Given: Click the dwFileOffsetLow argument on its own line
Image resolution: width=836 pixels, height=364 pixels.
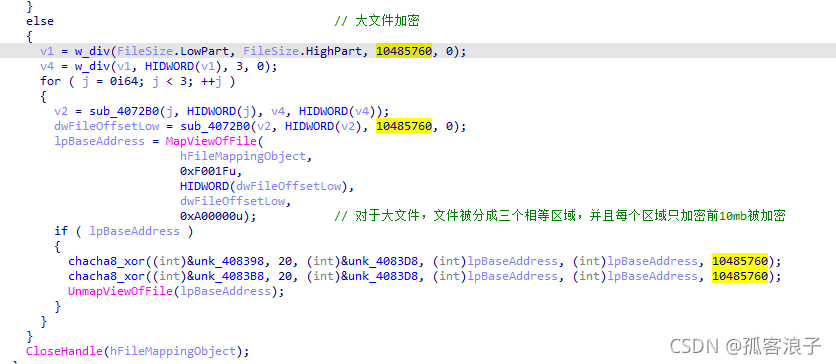Looking at the screenshot, I should 232,201.
